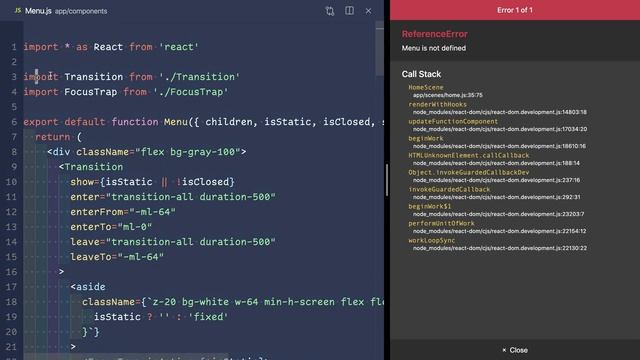Click './FocusTrap' import path
Image resolution: width=640 pixels, height=360 pixels.
(191, 92)
